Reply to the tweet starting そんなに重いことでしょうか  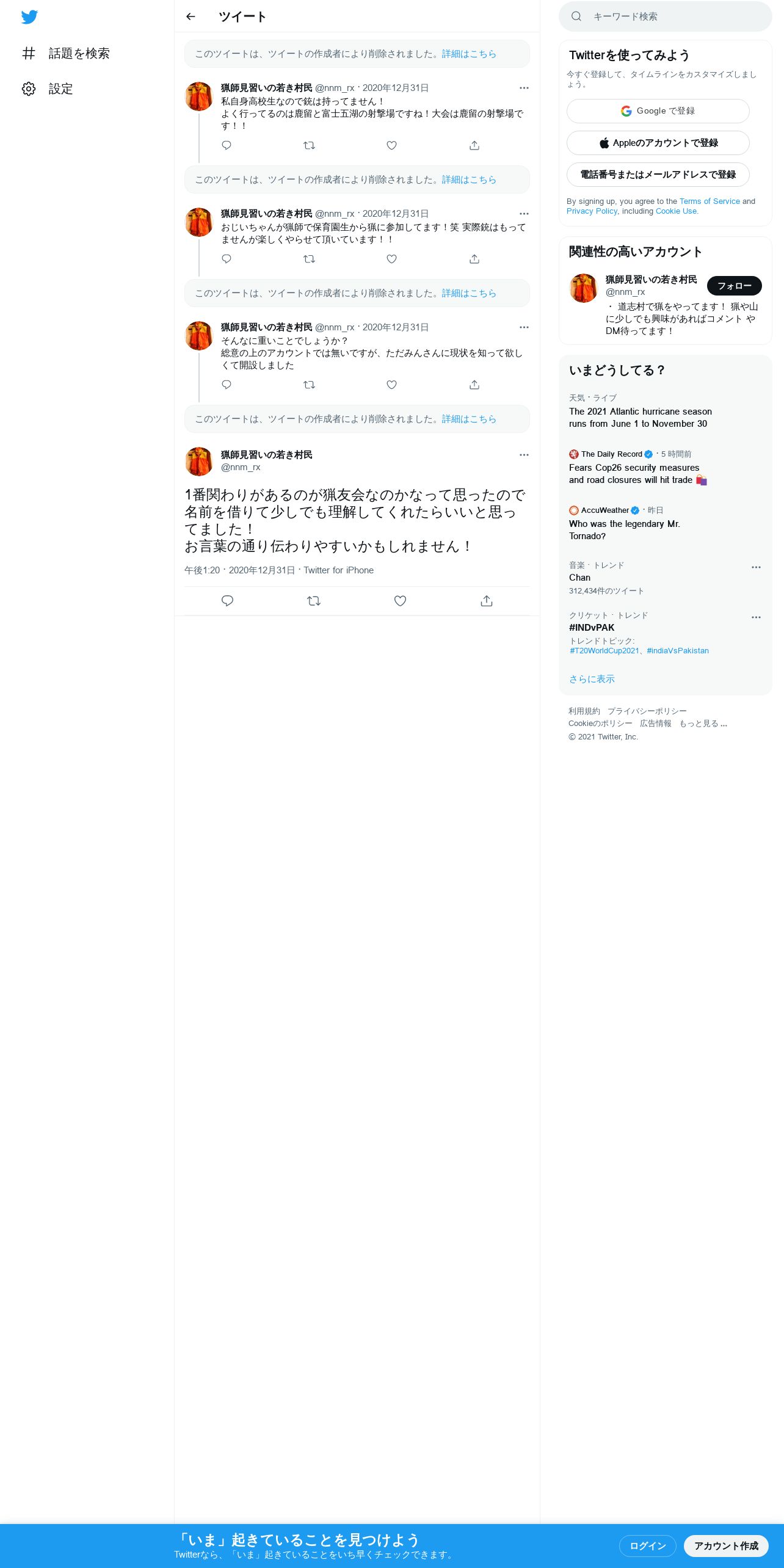(227, 385)
